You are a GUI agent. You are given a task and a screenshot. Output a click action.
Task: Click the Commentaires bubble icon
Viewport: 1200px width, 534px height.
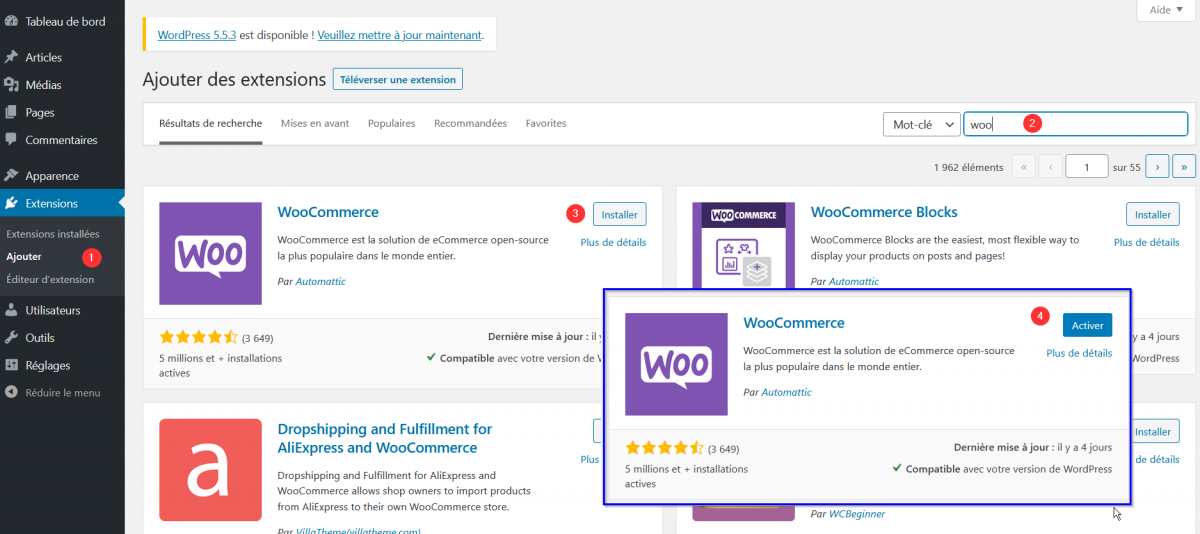pyautogui.click(x=11, y=140)
